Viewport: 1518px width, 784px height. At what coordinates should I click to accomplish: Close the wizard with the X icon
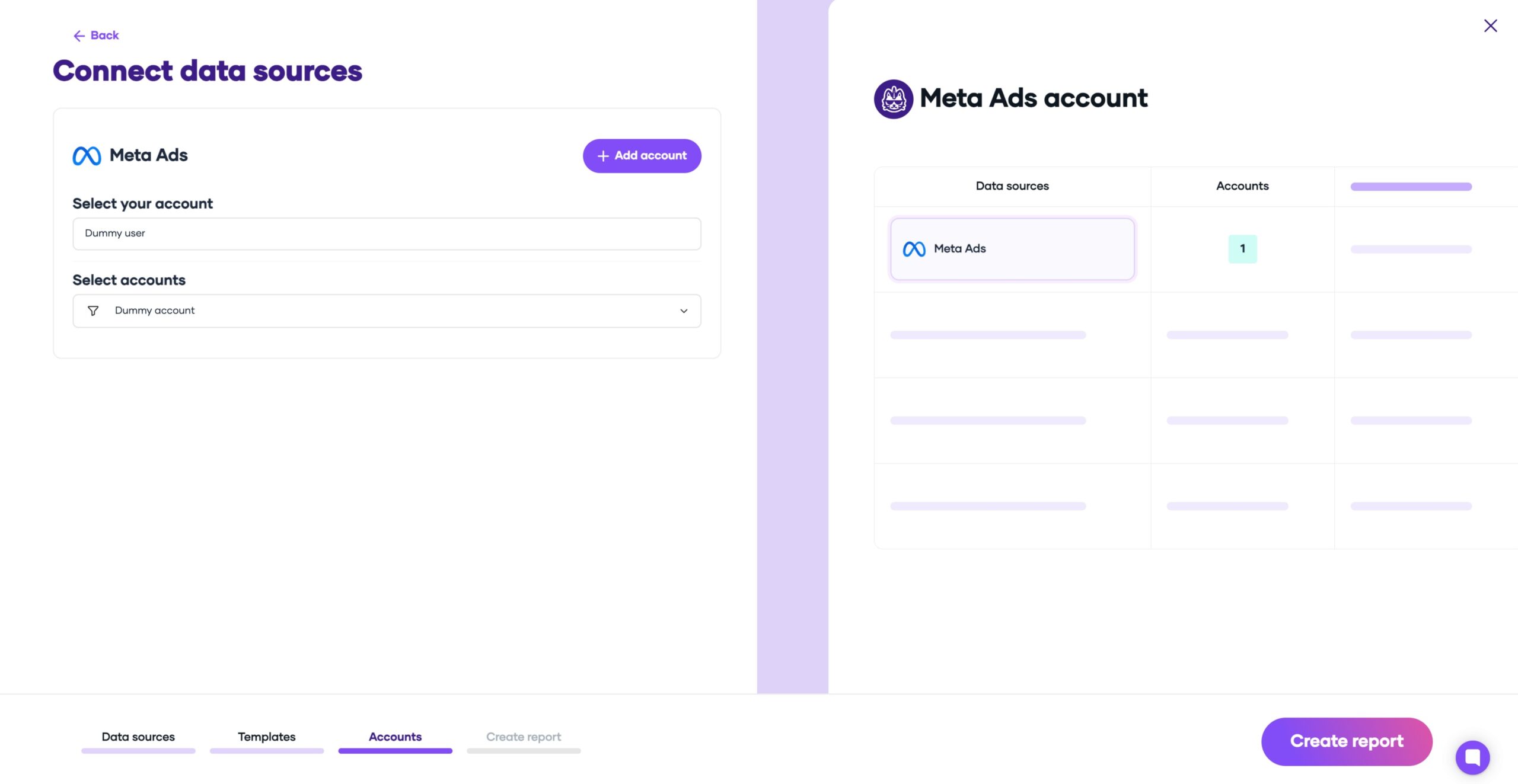[x=1490, y=26]
